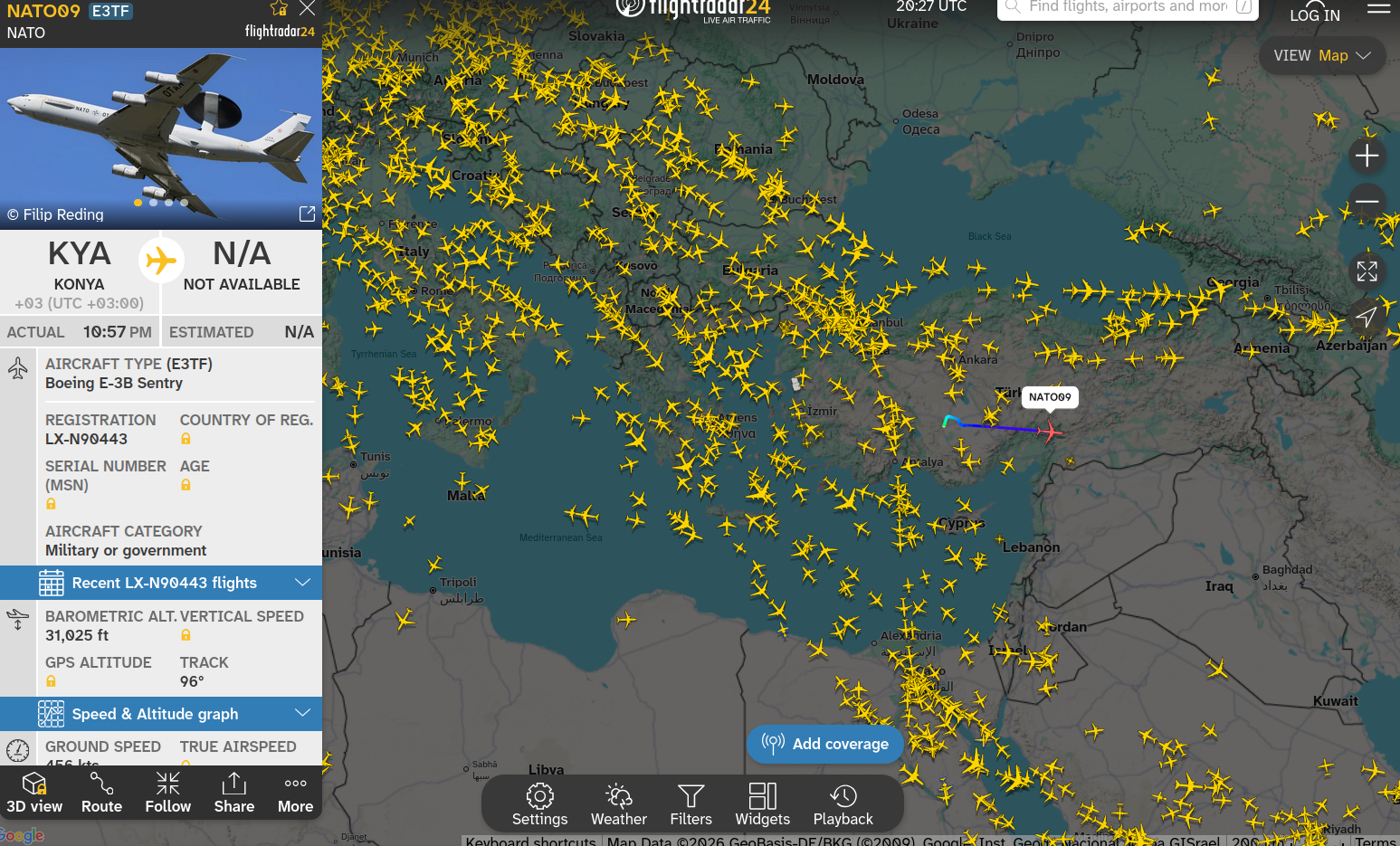Click the aircraft type icon beside Boeing E-3B Sentry
This screenshot has height=846, width=1400.
click(18, 368)
